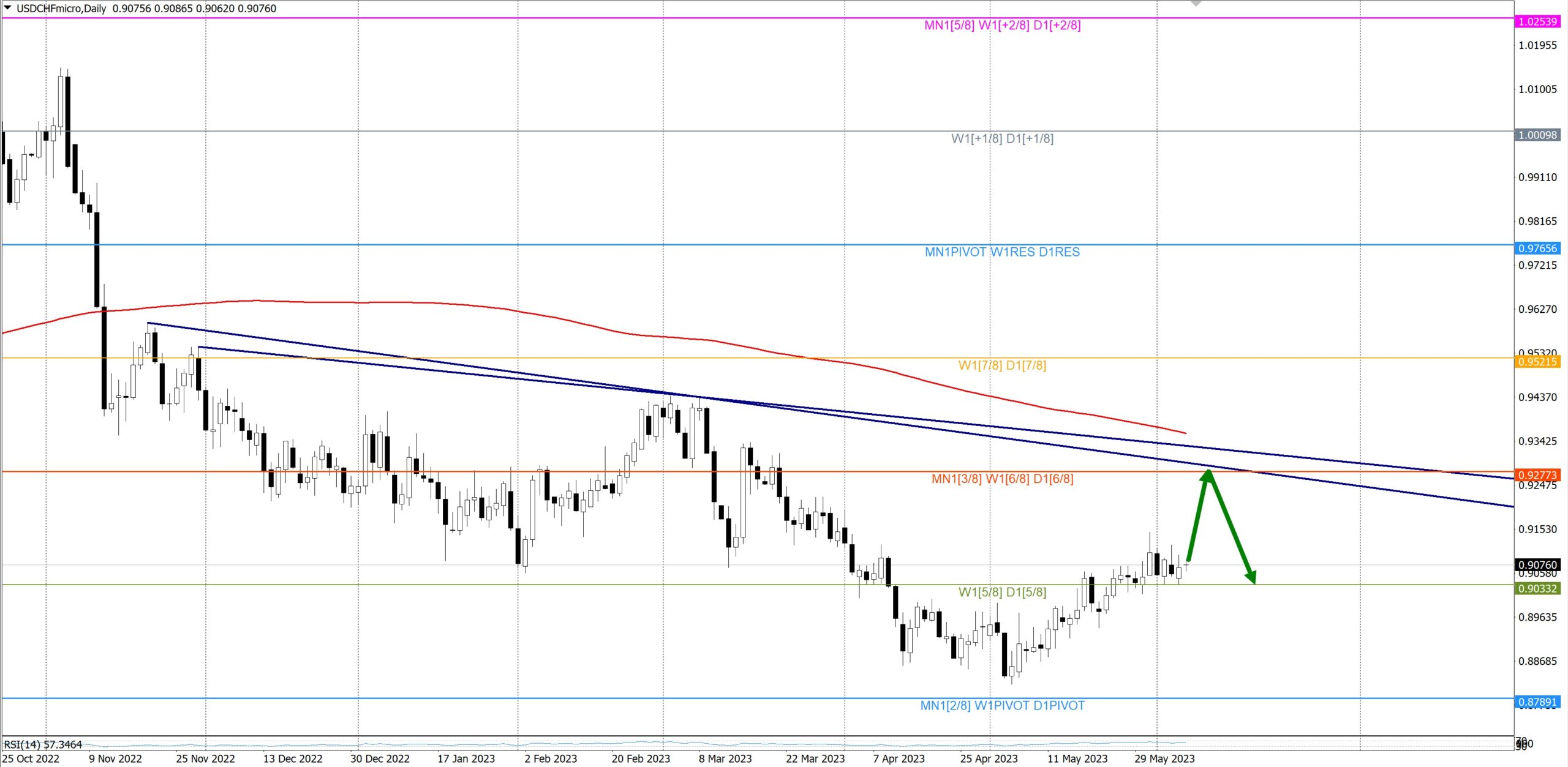Select MN1PIVOT W1RES D1RES level label
Viewport: 1568px width, 767px height.
[x=1002, y=252]
